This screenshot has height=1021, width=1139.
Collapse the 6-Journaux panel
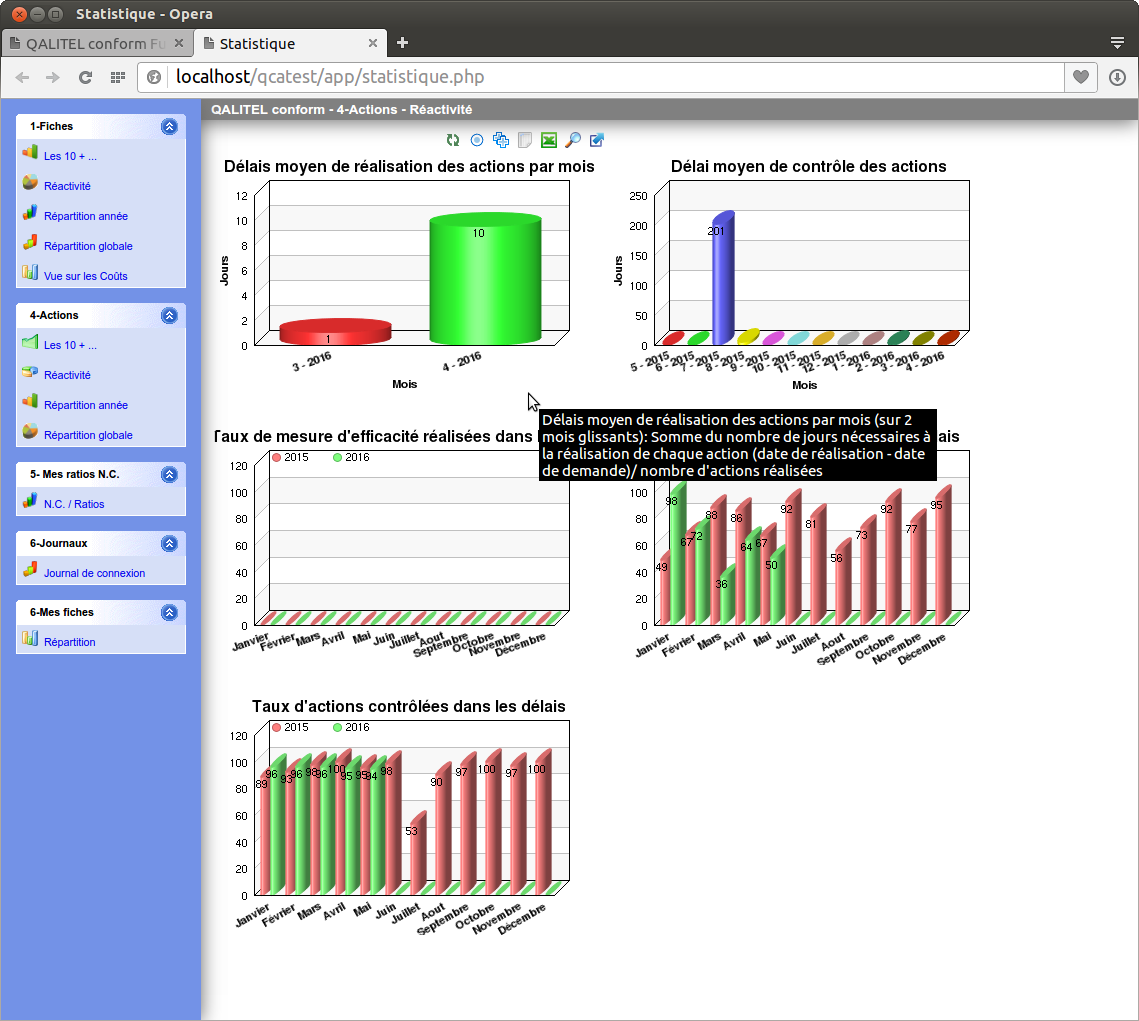click(x=170, y=543)
